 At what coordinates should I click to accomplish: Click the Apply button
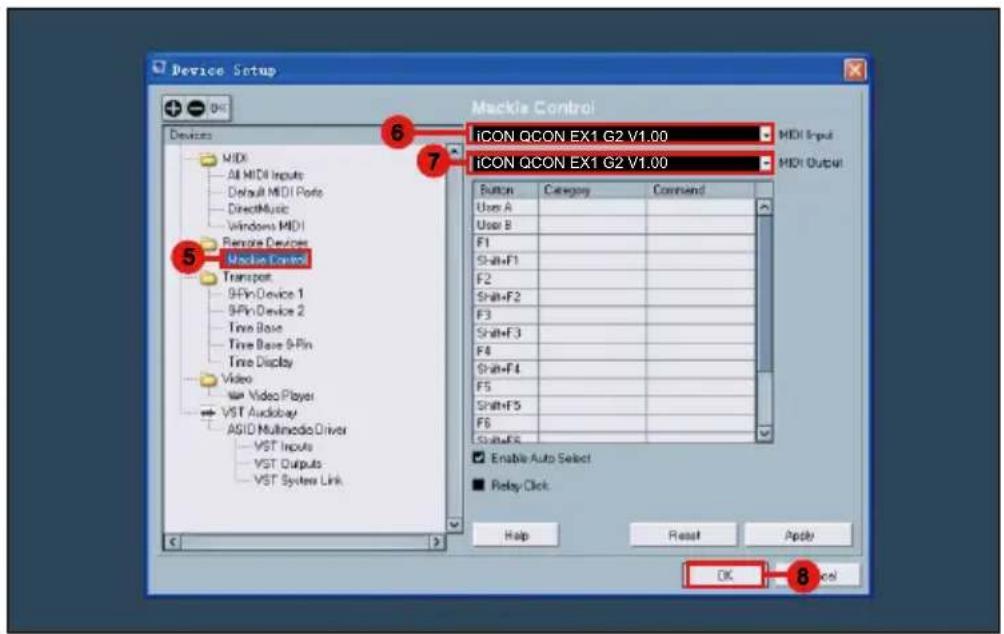799,535
